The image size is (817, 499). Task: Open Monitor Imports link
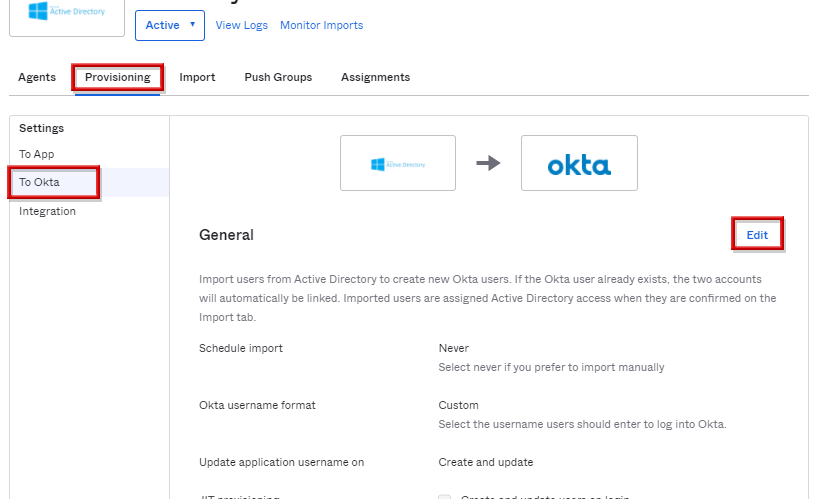point(321,25)
